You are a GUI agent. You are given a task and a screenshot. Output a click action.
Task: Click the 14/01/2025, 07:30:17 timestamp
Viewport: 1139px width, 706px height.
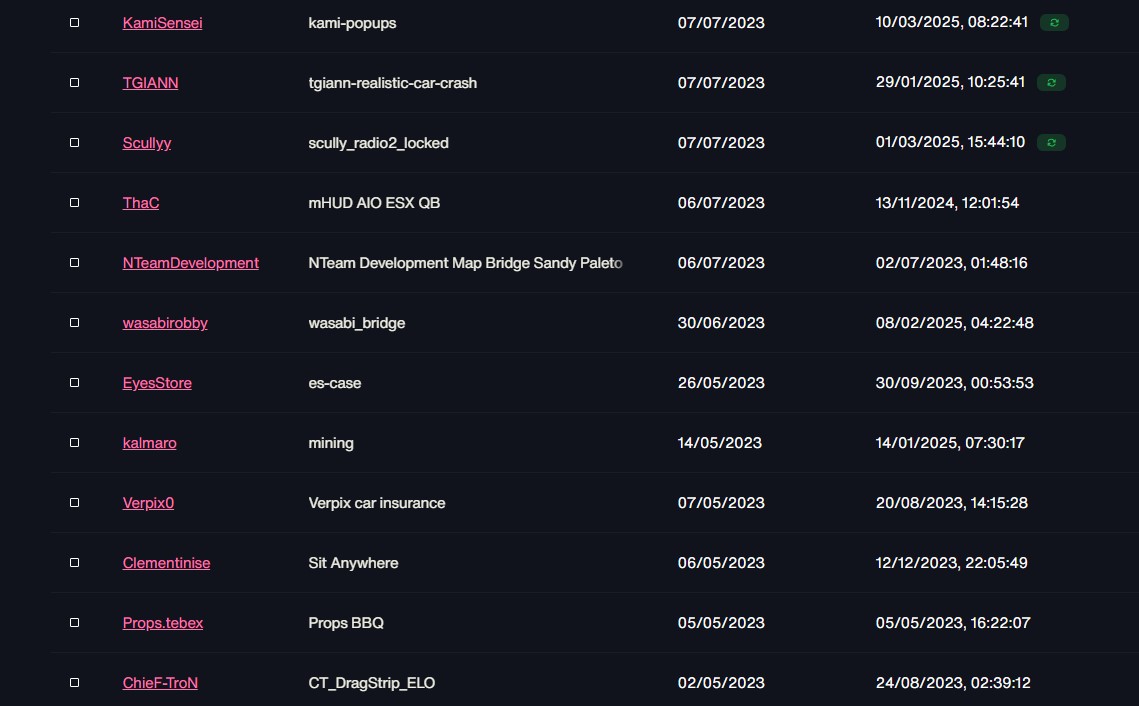[950, 443]
